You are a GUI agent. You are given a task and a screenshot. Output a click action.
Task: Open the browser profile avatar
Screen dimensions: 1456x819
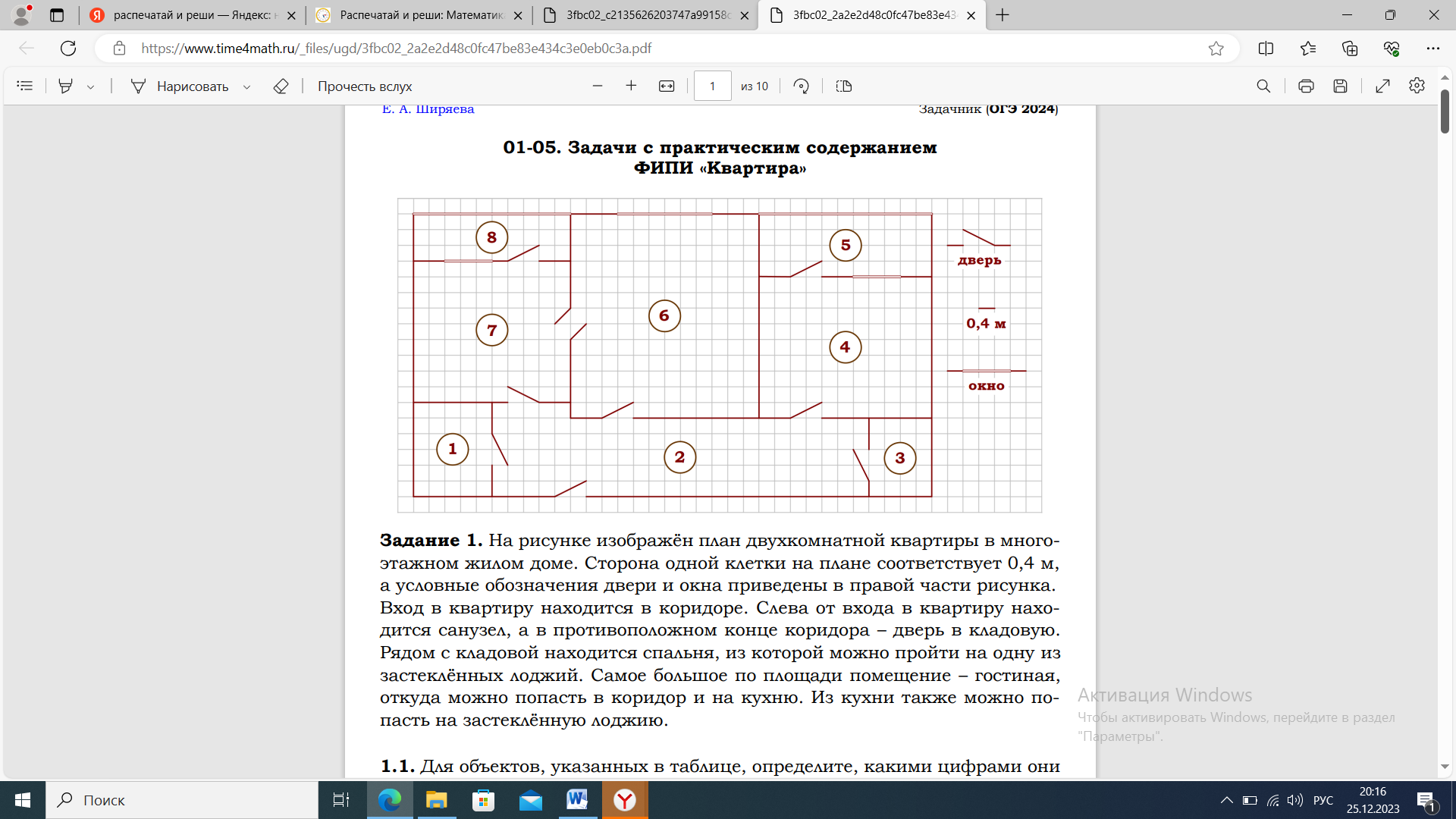click(x=22, y=14)
